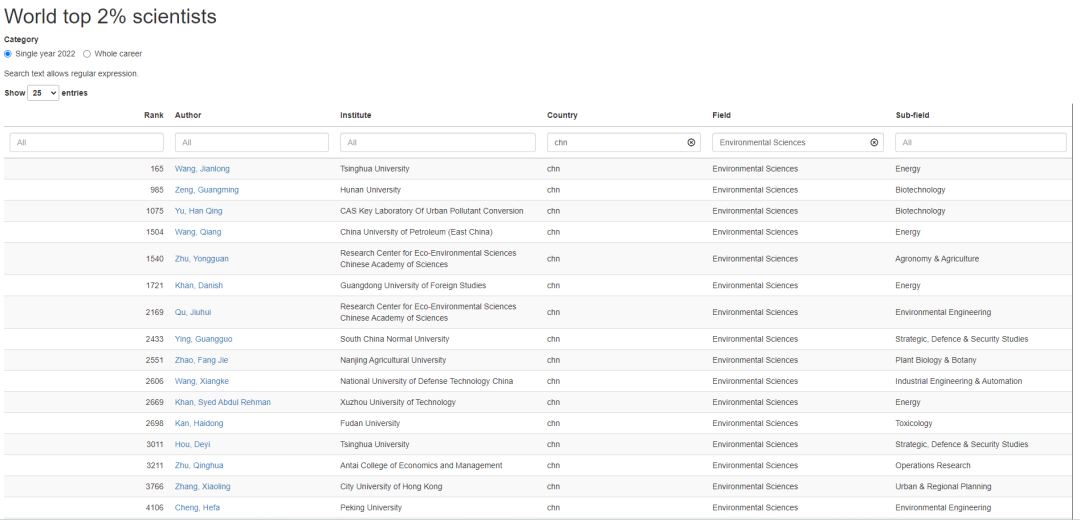Image resolution: width=1080 pixels, height=520 pixels.
Task: Sort table by Author column header
Action: tap(188, 115)
